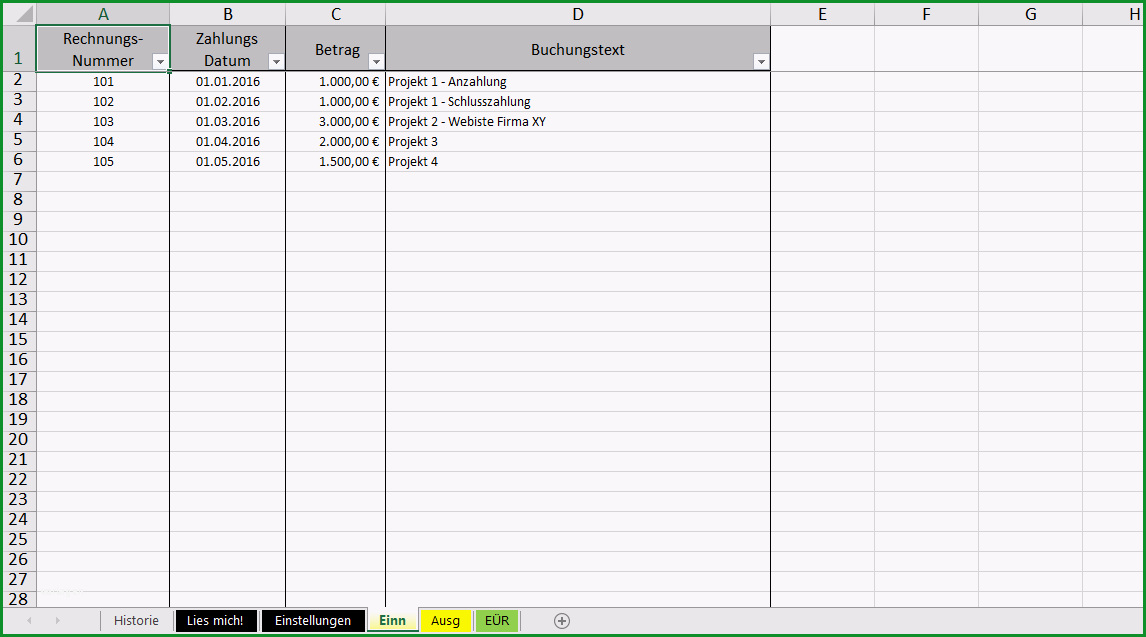The image size is (1146, 637).
Task: Select cell Projekt 1 - Anzahlung
Action: coord(578,82)
